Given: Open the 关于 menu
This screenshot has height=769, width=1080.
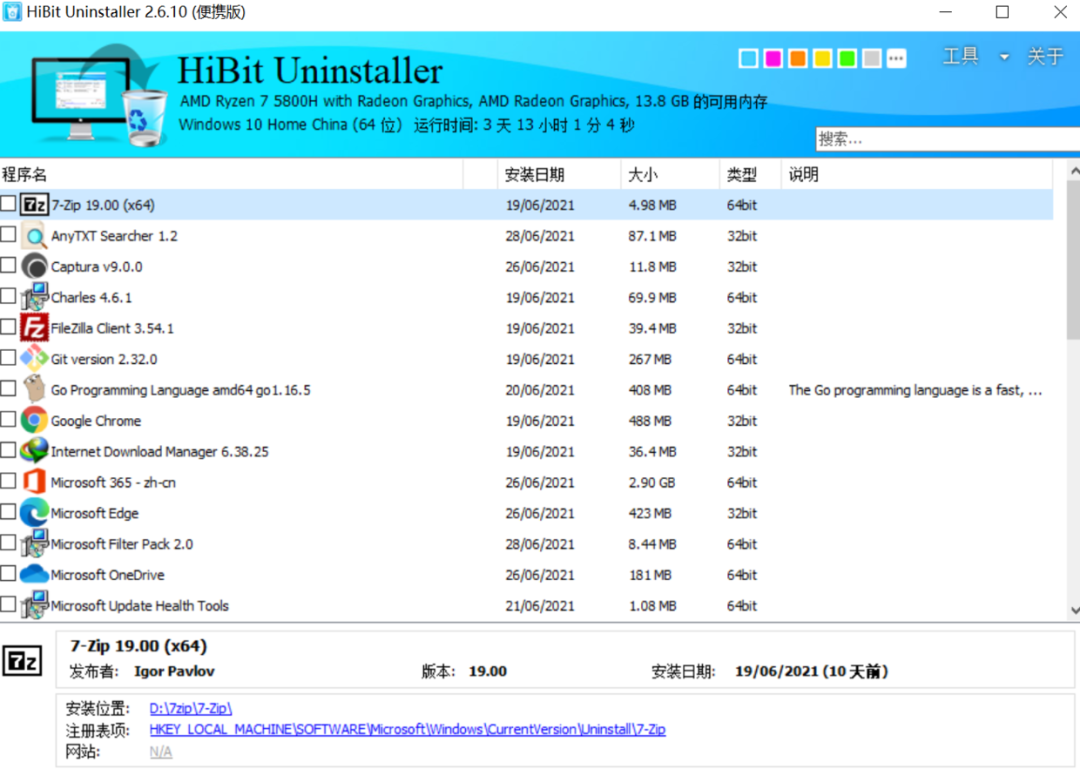Looking at the screenshot, I should pos(1045,57).
